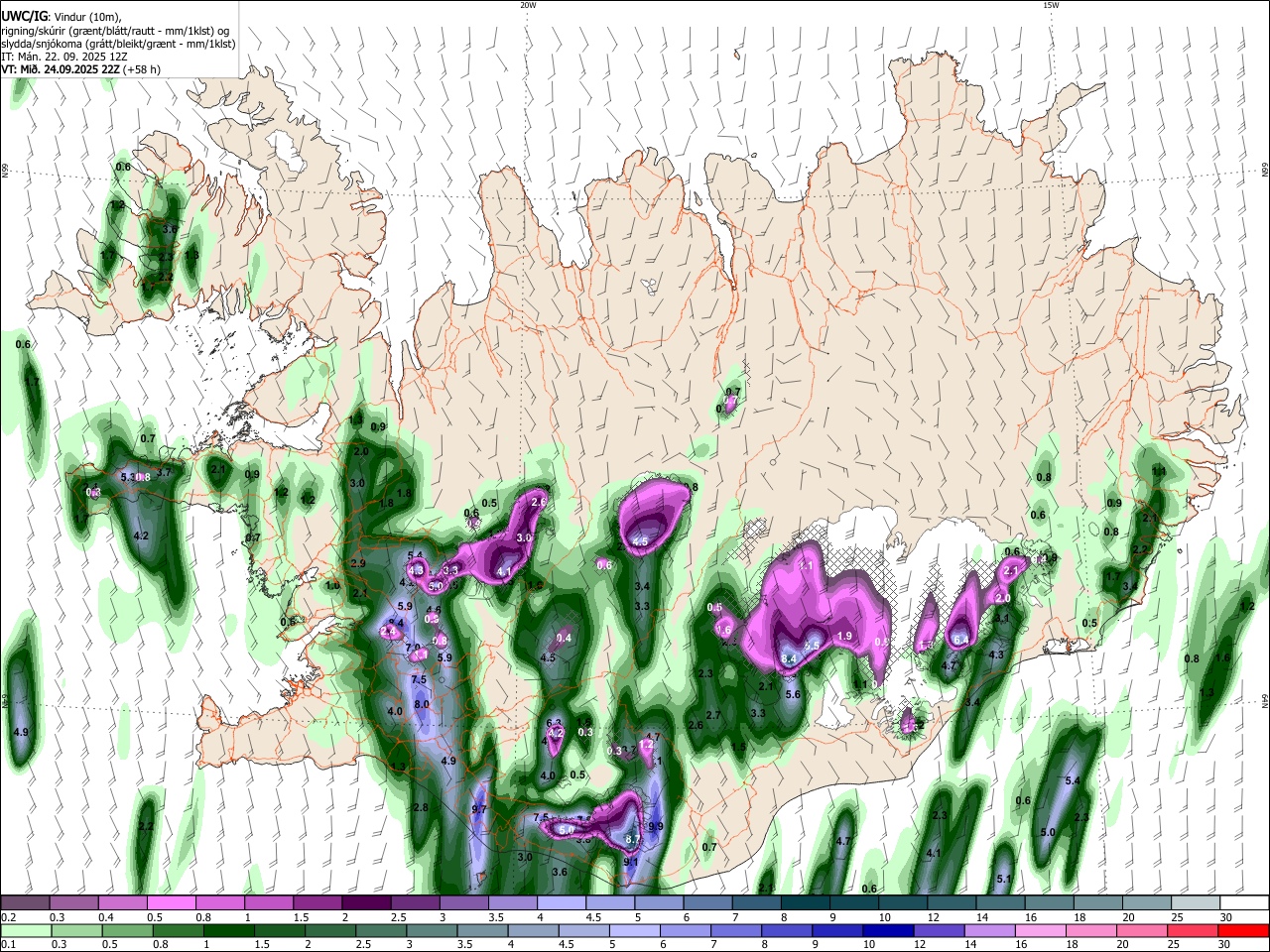Select the dark purple upper swatch between 2 and 2.5
1270x952 pixels.
pyautogui.click(x=366, y=902)
